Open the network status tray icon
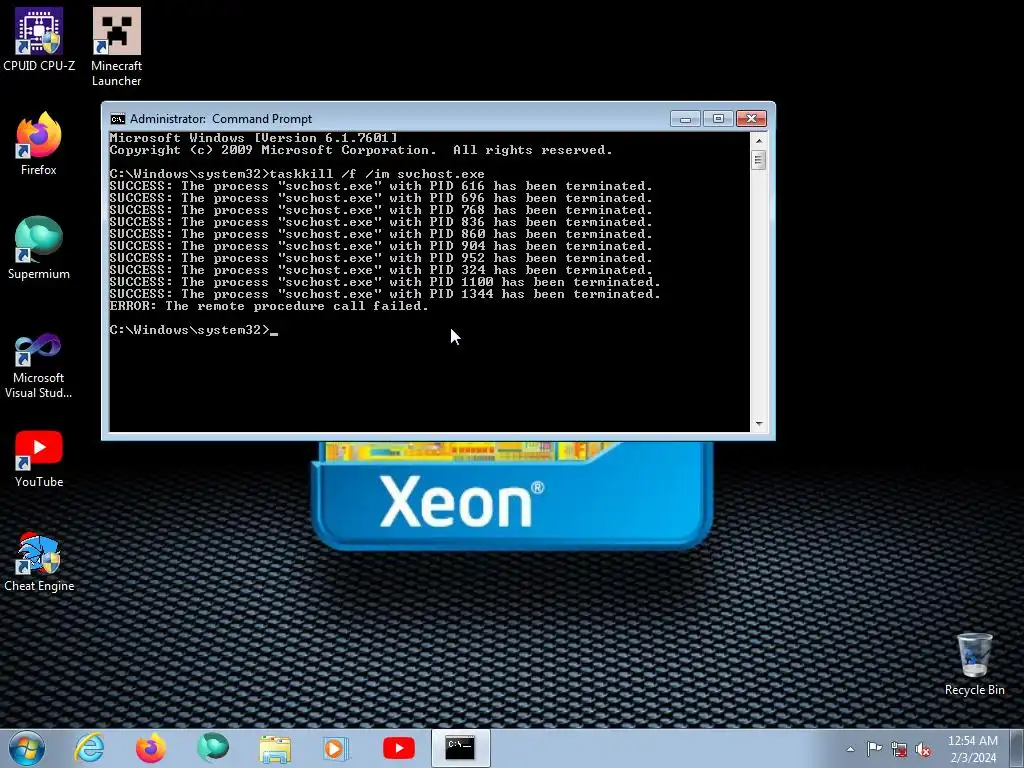 [x=899, y=750]
